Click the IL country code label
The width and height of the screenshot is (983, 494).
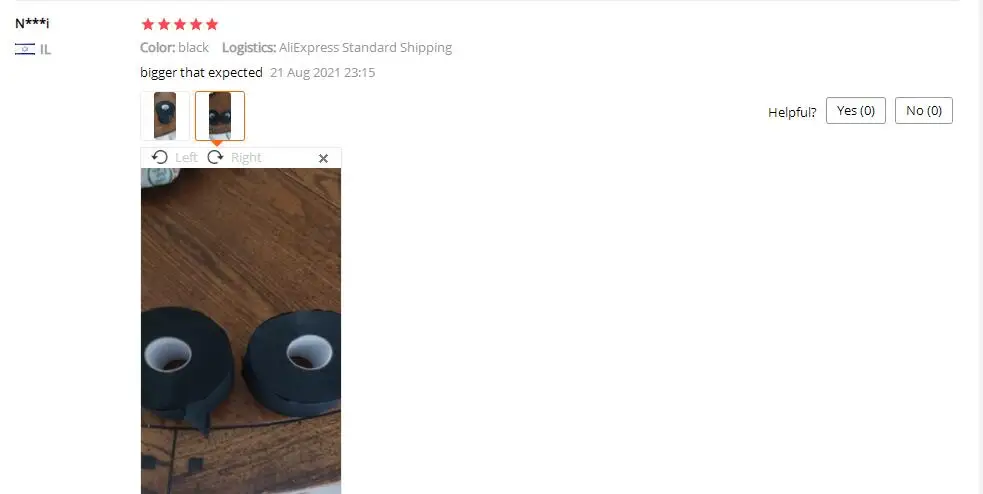pos(45,50)
